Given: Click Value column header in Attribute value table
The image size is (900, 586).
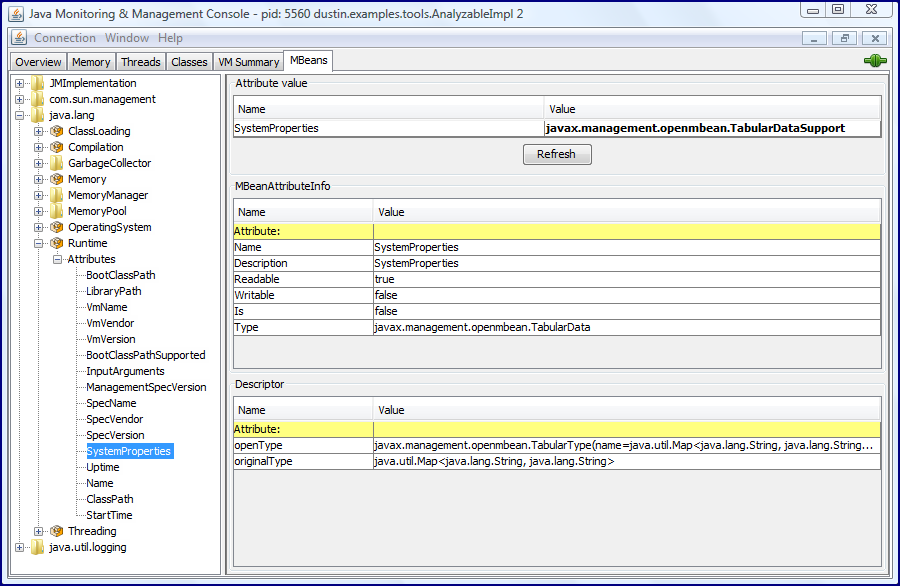Looking at the screenshot, I should (x=712, y=109).
